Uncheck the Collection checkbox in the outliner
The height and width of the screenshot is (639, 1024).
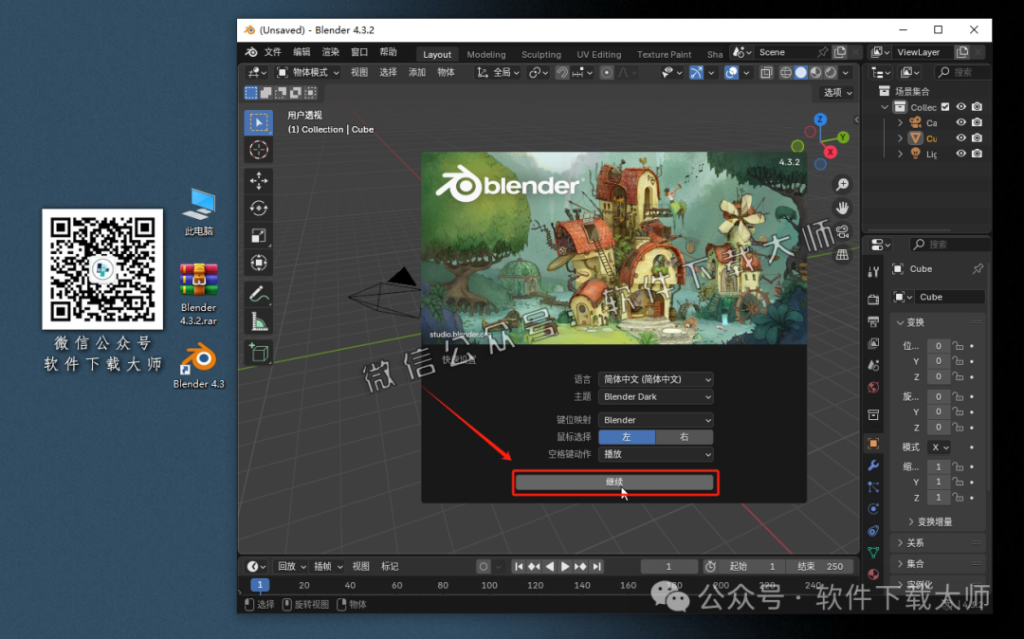coord(944,107)
